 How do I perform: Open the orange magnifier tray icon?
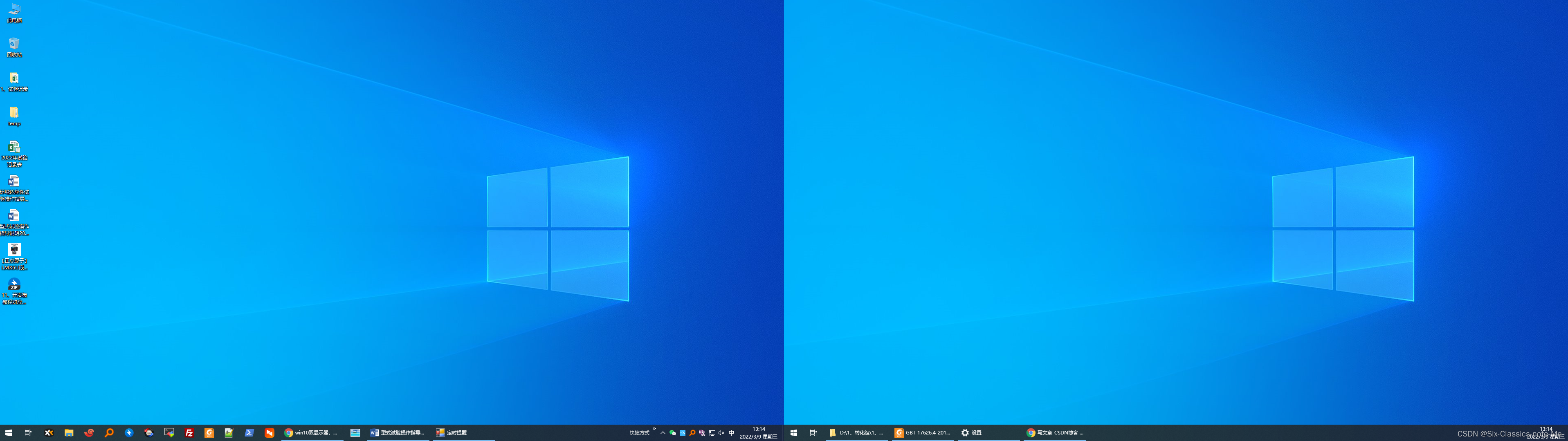[692, 432]
